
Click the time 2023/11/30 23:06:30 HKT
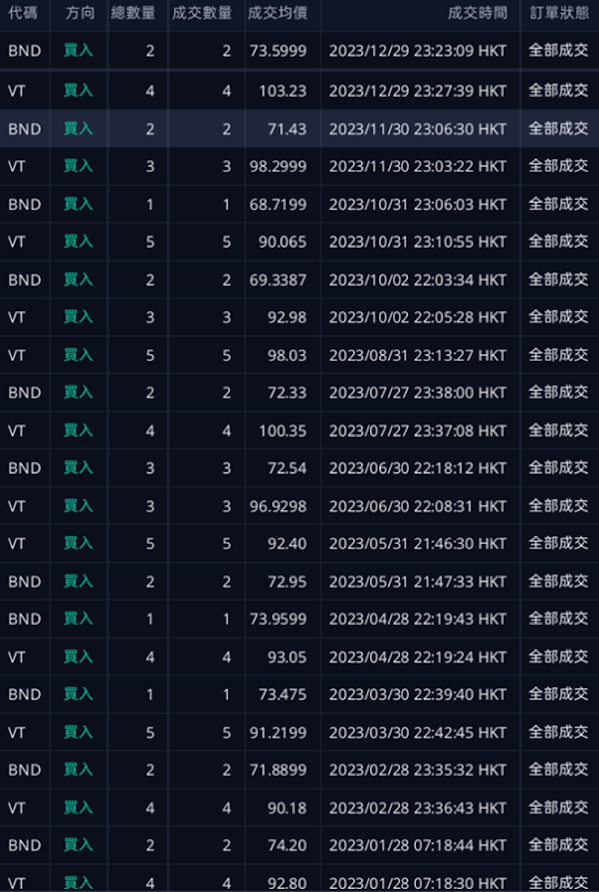tap(418, 129)
